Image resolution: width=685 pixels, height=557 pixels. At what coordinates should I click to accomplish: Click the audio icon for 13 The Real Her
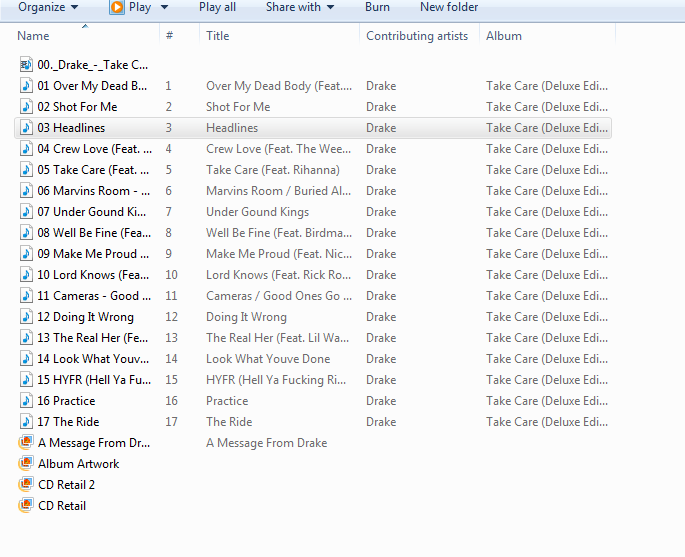26,337
